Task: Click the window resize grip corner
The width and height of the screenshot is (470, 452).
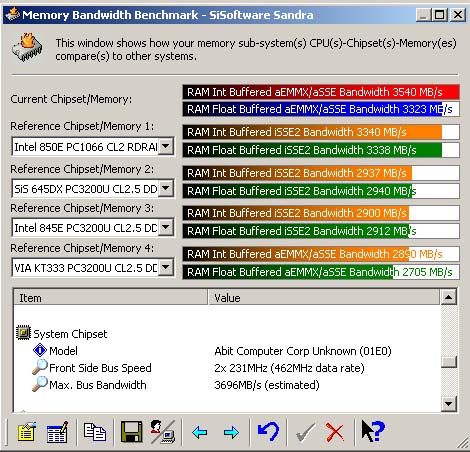Action: [x=463, y=443]
